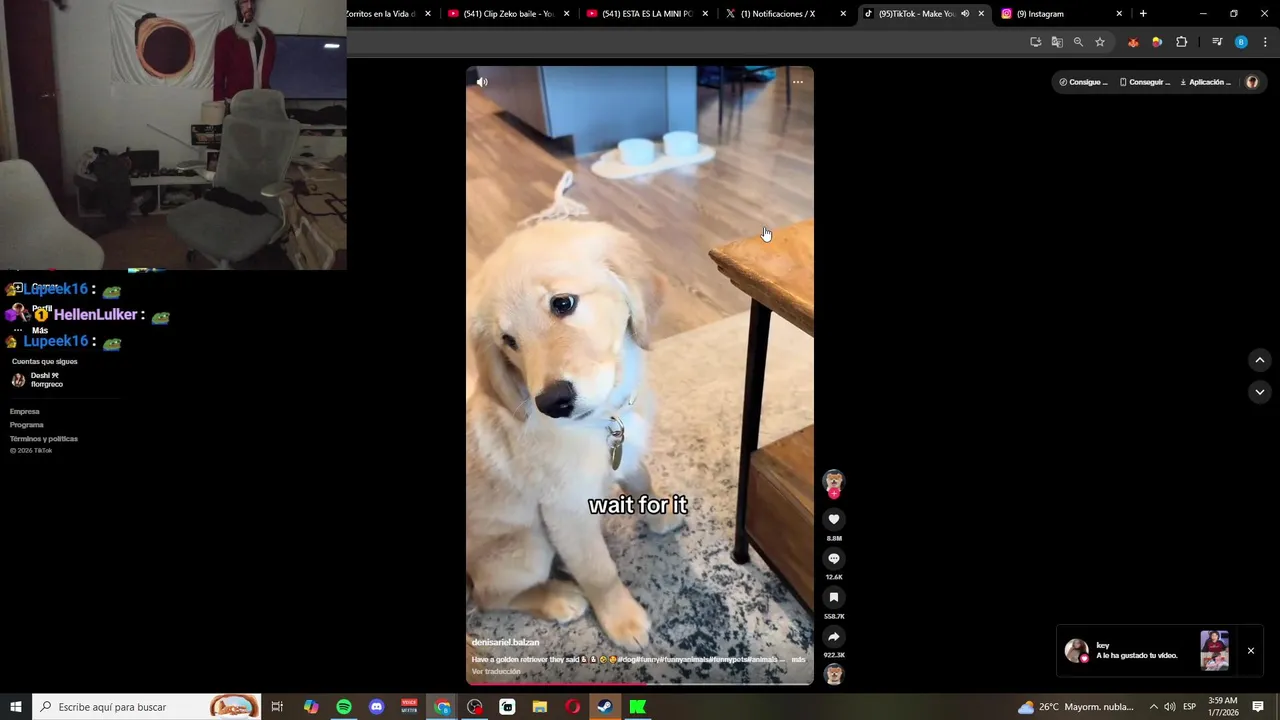This screenshot has height=720, width=1280.
Task: Close the Instagram tab
Action: (x=1119, y=14)
